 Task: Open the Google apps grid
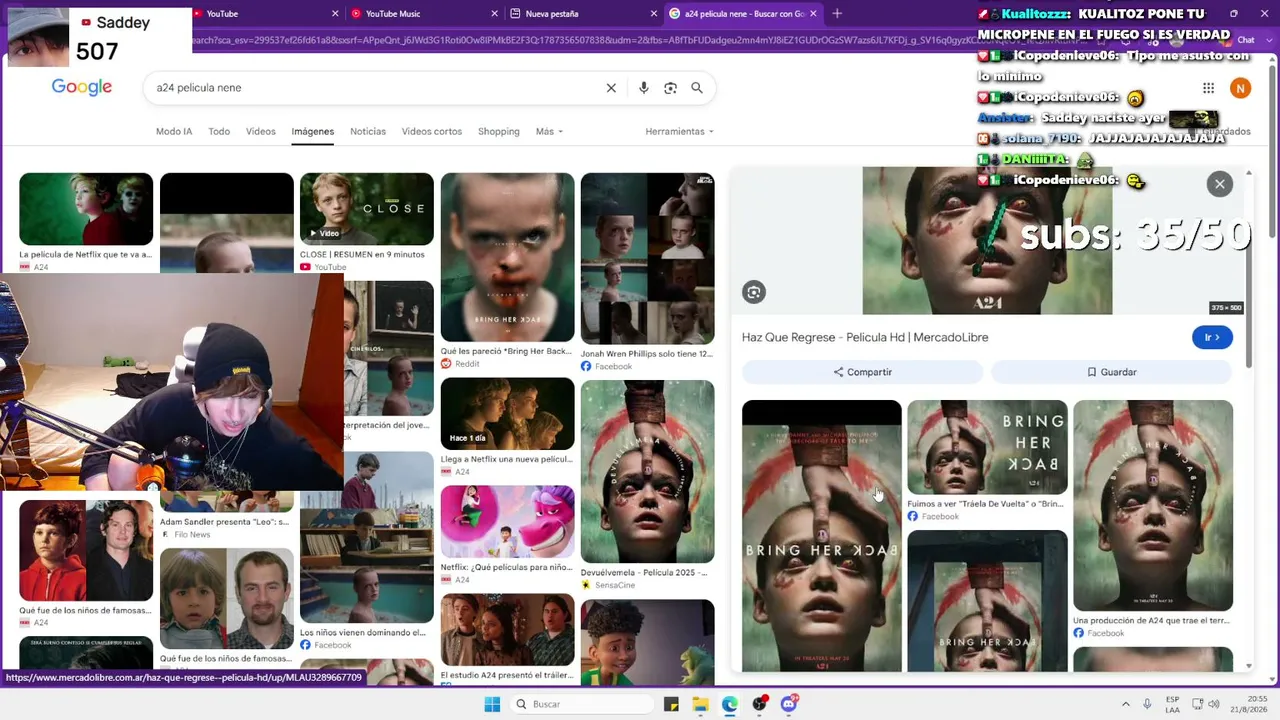[x=1208, y=88]
